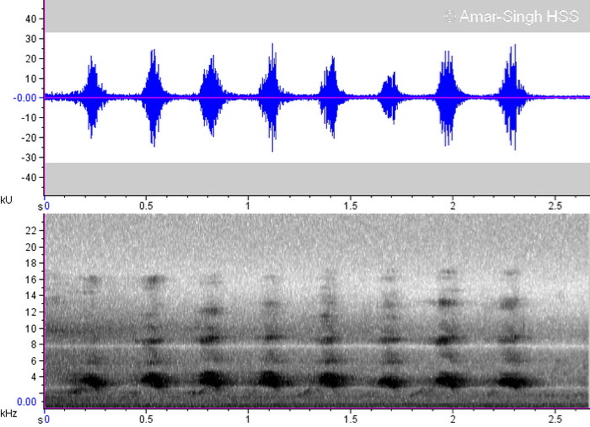Click the dark 4 kHz band near 1.4 s
590x427 pixels.
coord(331,380)
